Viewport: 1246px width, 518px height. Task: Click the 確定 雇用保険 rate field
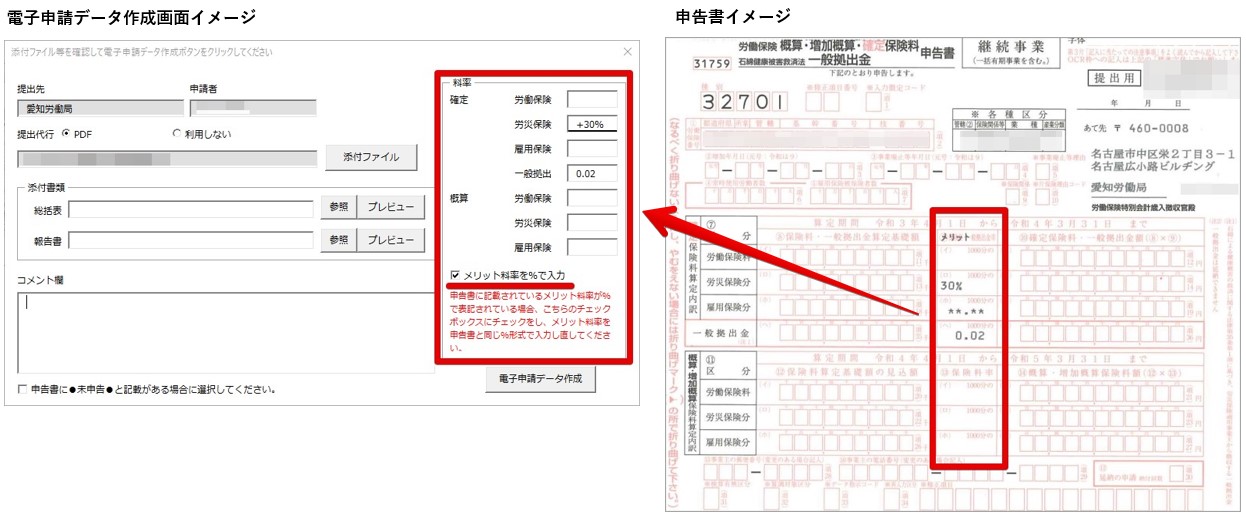coord(592,149)
